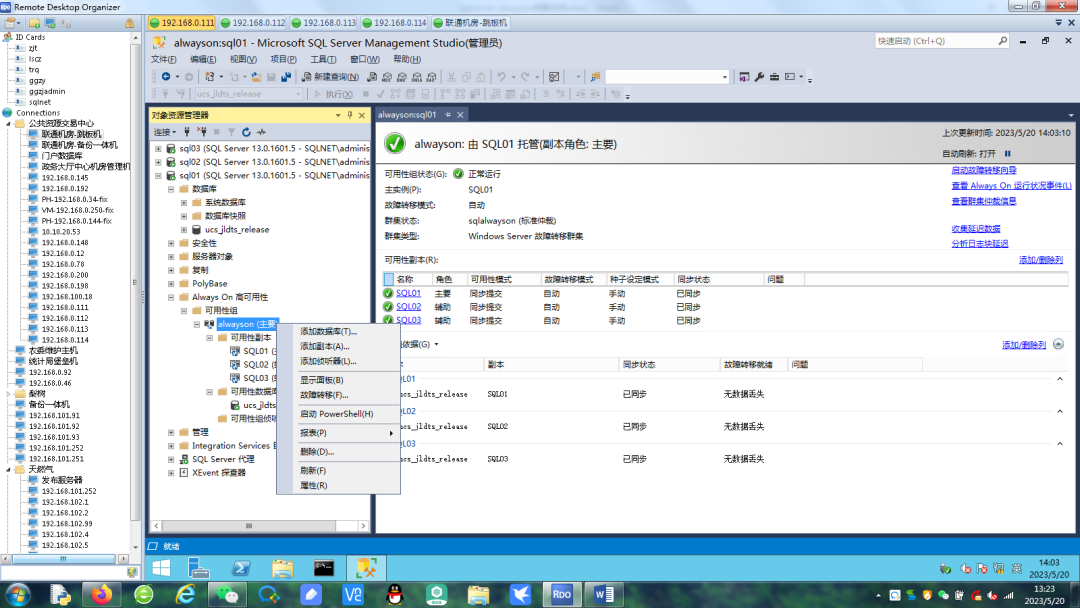This screenshot has height=608, width=1080.
Task: Open QQ penguin icon in taskbar
Action: click(395, 594)
